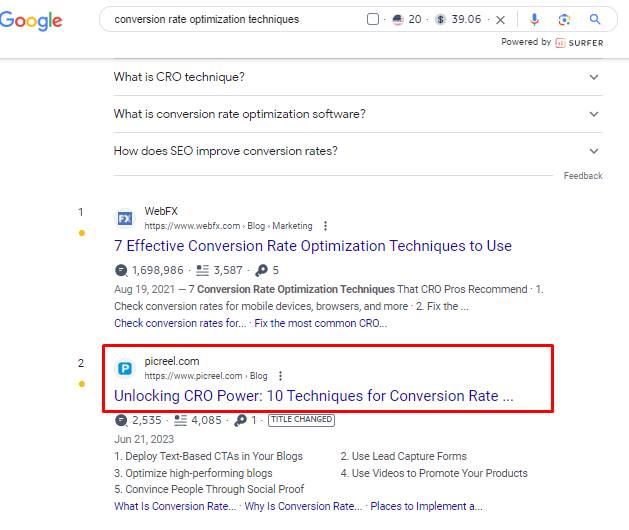Click the picreel traffic icon beside 2,535
This screenshot has width=629, height=530.
tap(121, 420)
